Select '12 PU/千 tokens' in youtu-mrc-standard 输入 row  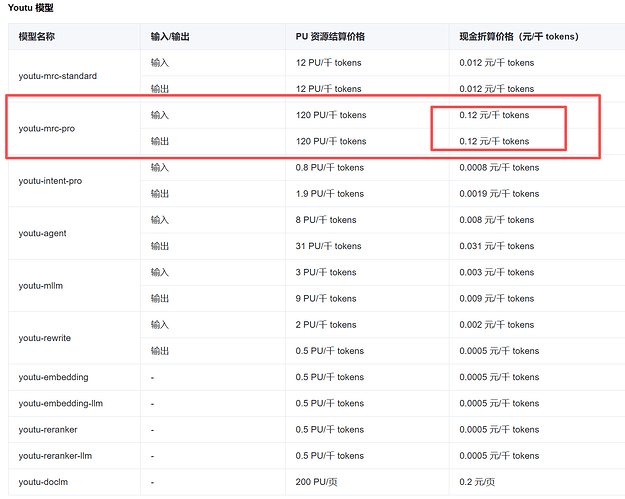(x=328, y=63)
